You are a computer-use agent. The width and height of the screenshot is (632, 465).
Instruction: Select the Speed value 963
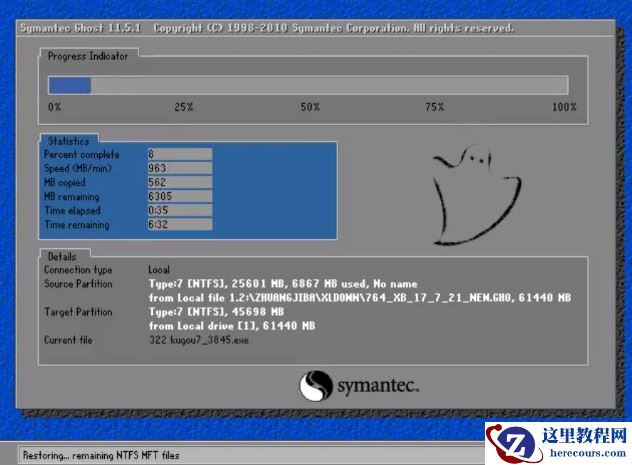click(180, 168)
